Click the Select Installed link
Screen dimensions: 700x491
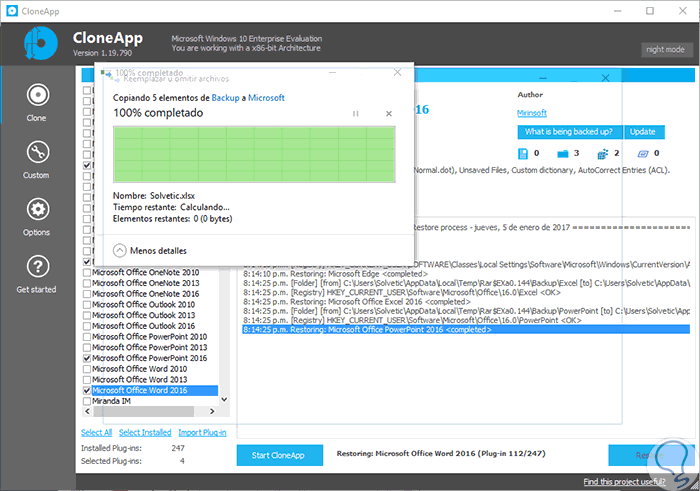145,433
